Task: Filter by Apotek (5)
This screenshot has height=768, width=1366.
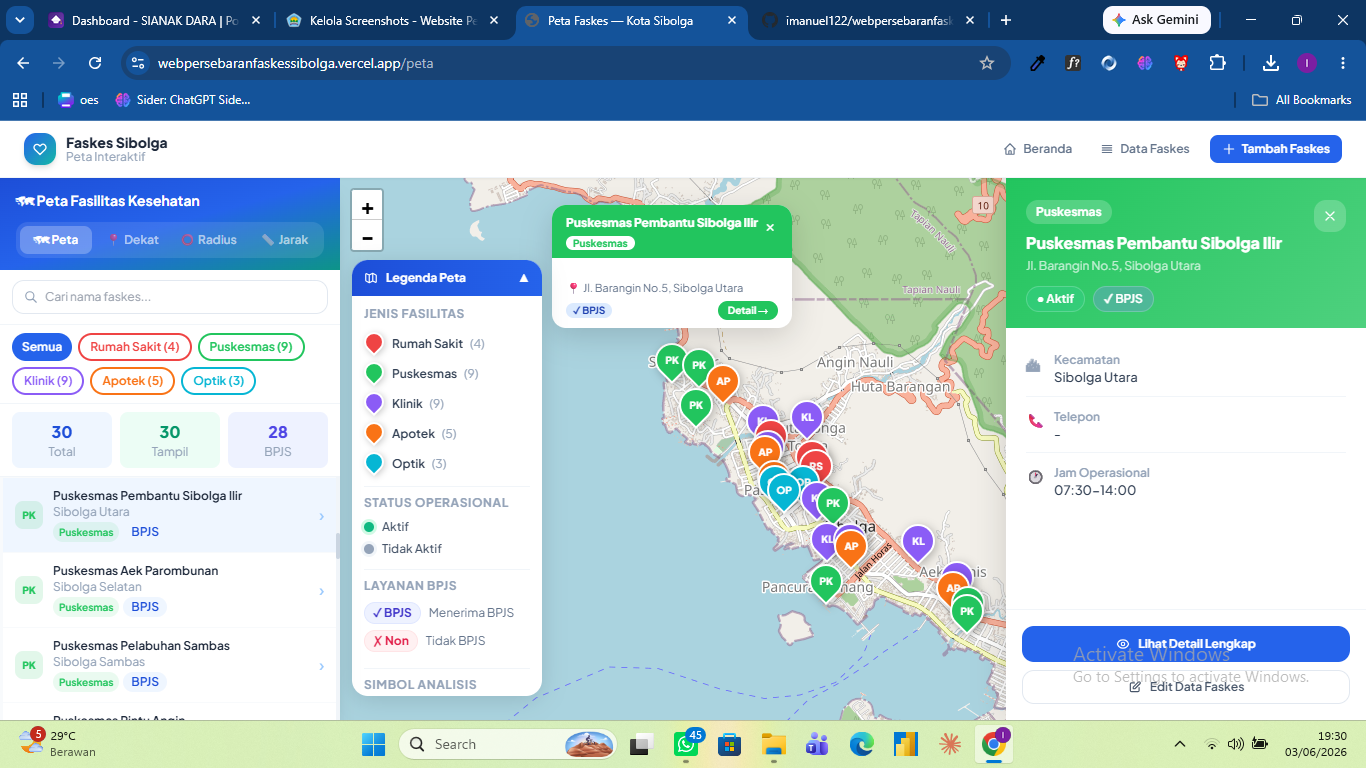Action: click(x=132, y=381)
